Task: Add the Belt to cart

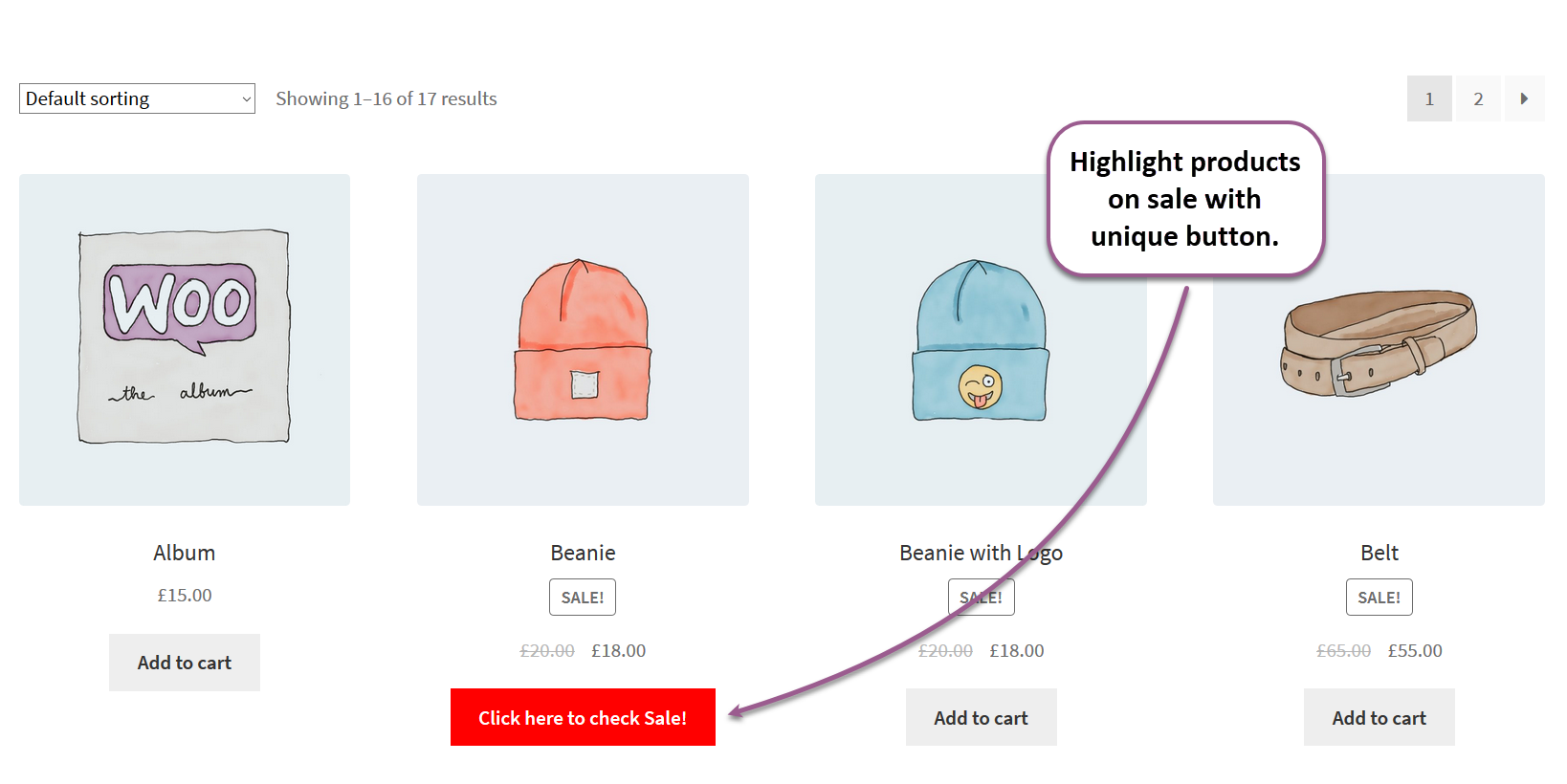Action: (x=1379, y=717)
